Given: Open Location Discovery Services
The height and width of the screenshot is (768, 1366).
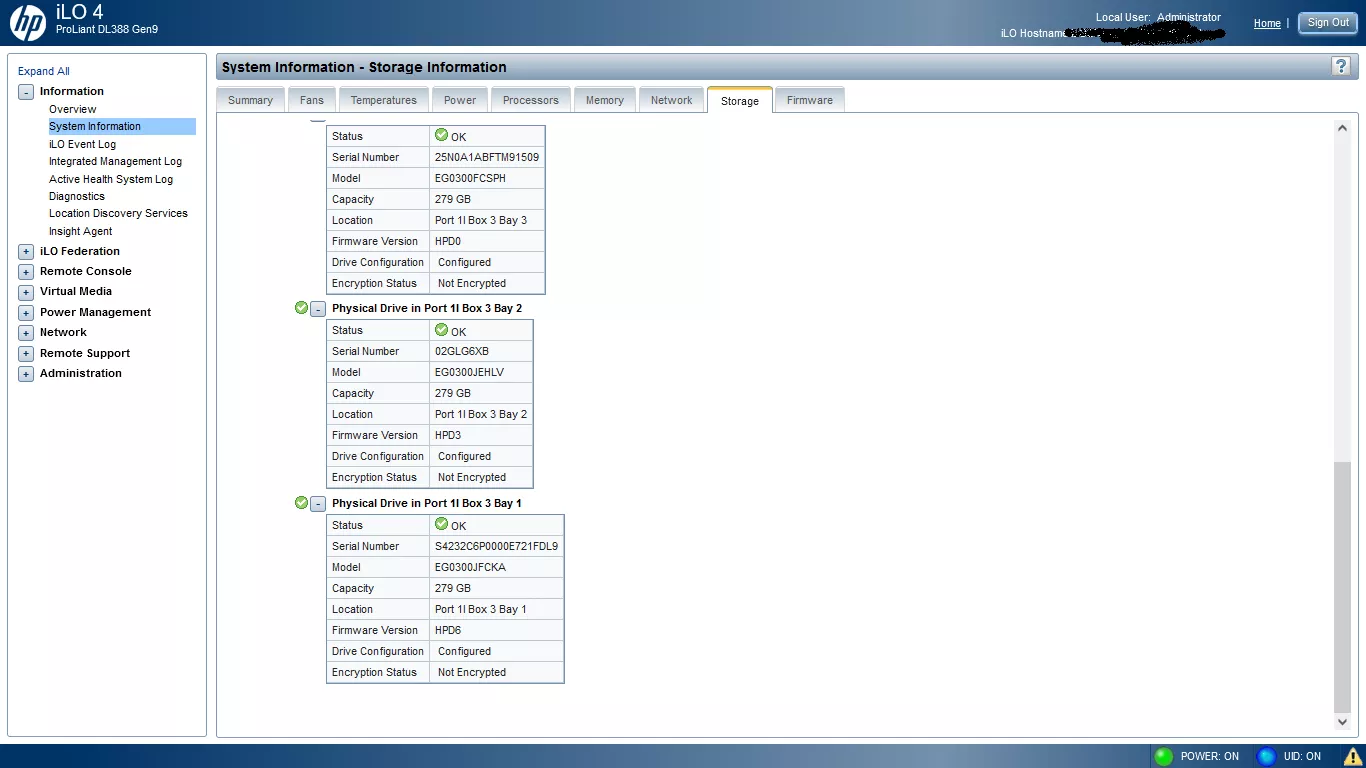Looking at the screenshot, I should [x=118, y=213].
